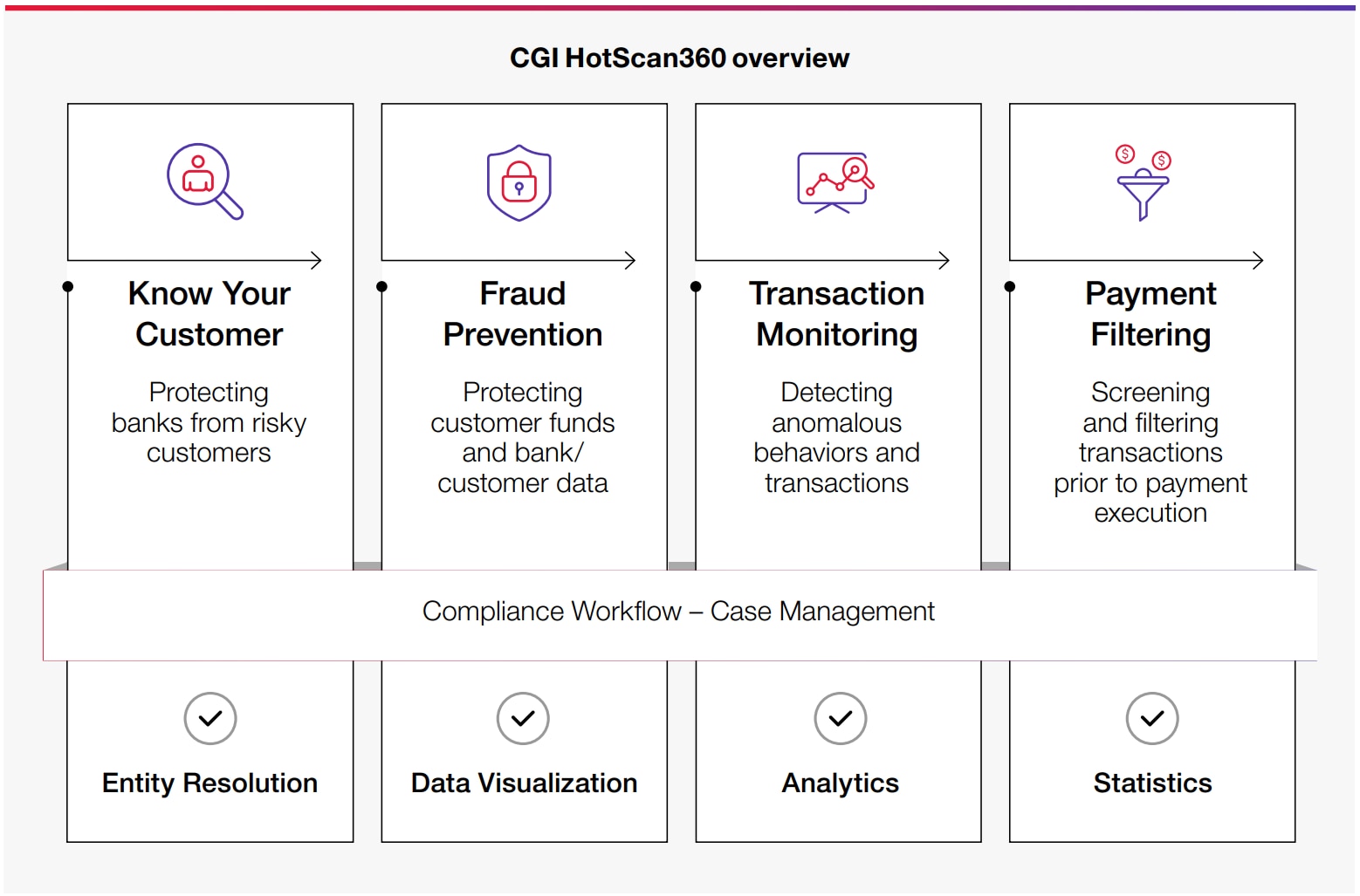
Task: Click the arrow under the Transaction Monitoring icon
Action: tap(944, 260)
